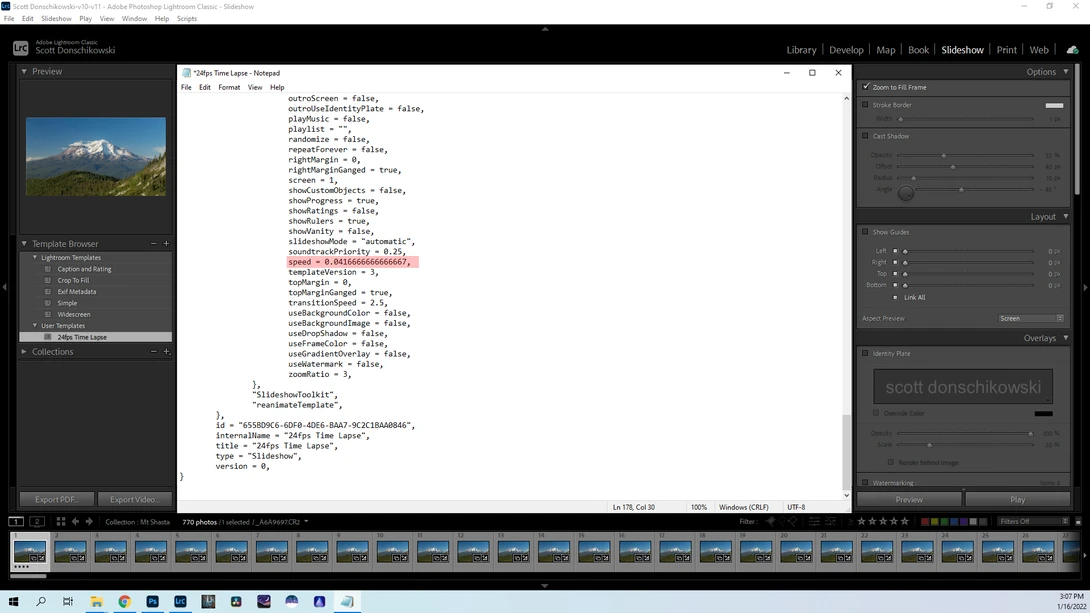Select second window display button 2
This screenshot has height=613, width=1090.
pos(37,521)
